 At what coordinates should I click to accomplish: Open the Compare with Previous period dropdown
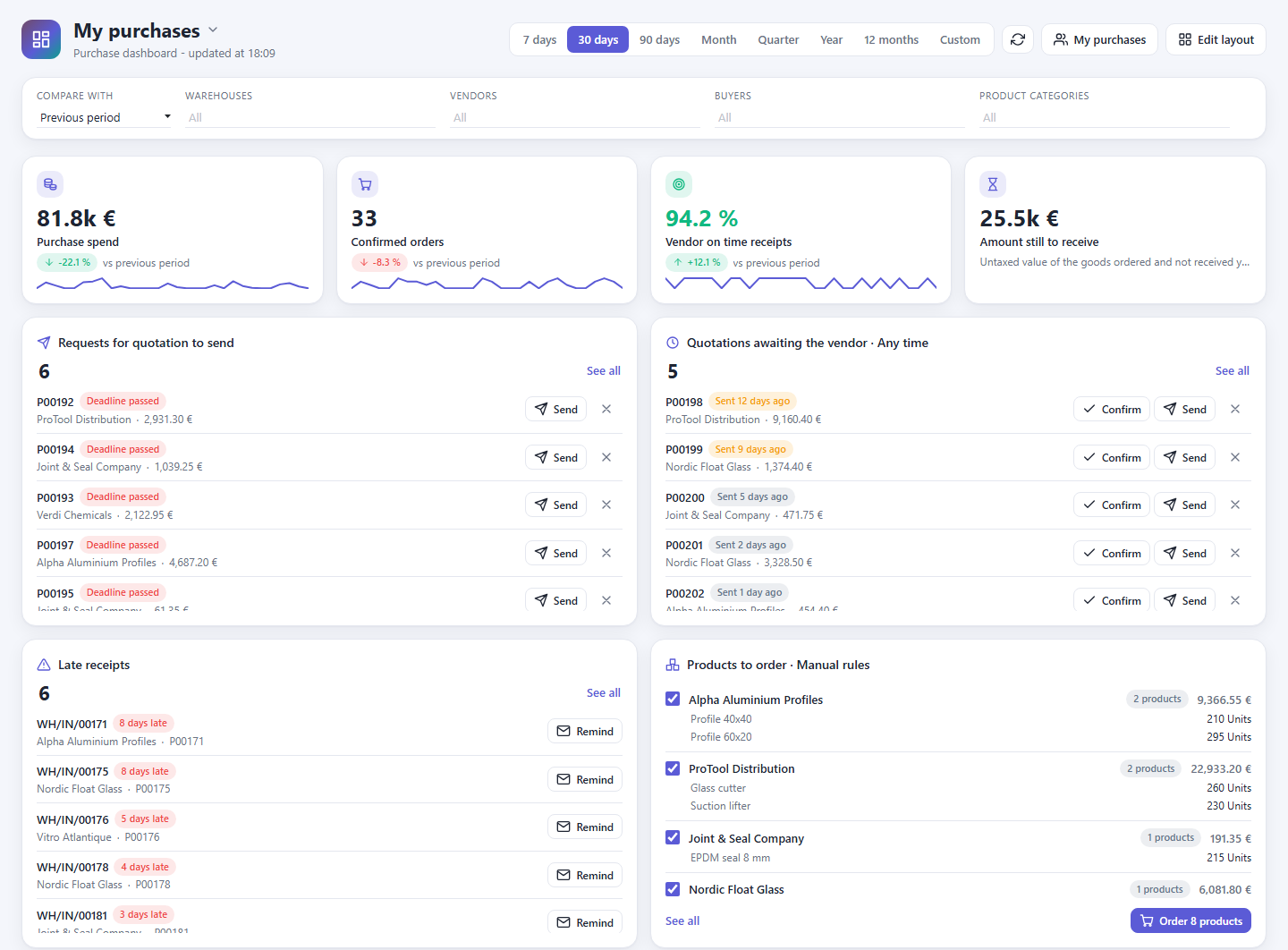click(104, 117)
